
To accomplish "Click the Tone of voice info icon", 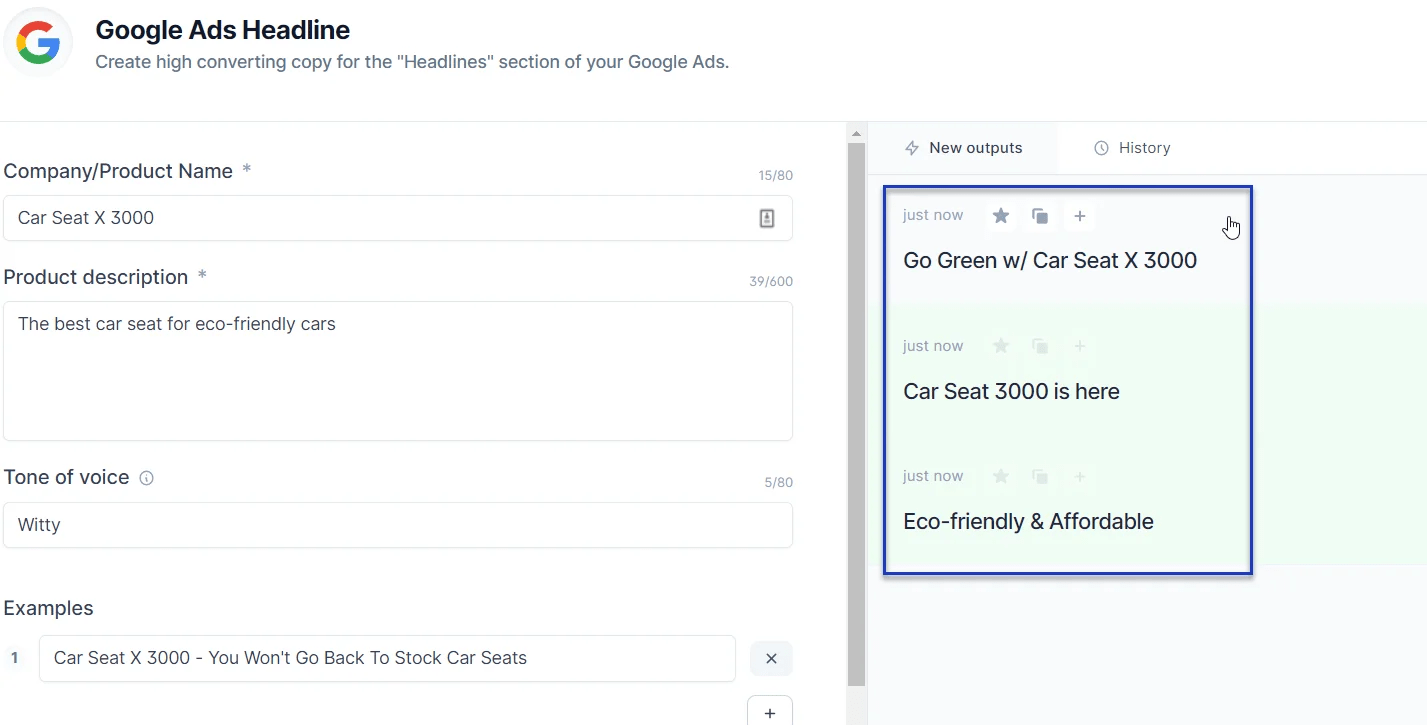I will (x=146, y=478).
